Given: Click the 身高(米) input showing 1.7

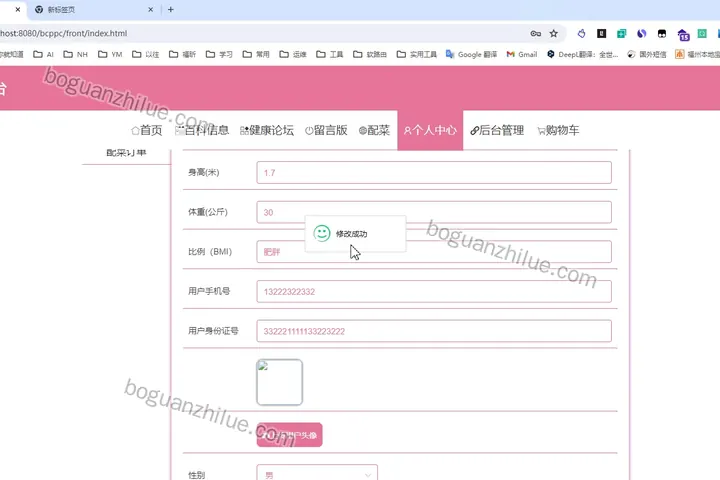Looking at the screenshot, I should (x=434, y=173).
